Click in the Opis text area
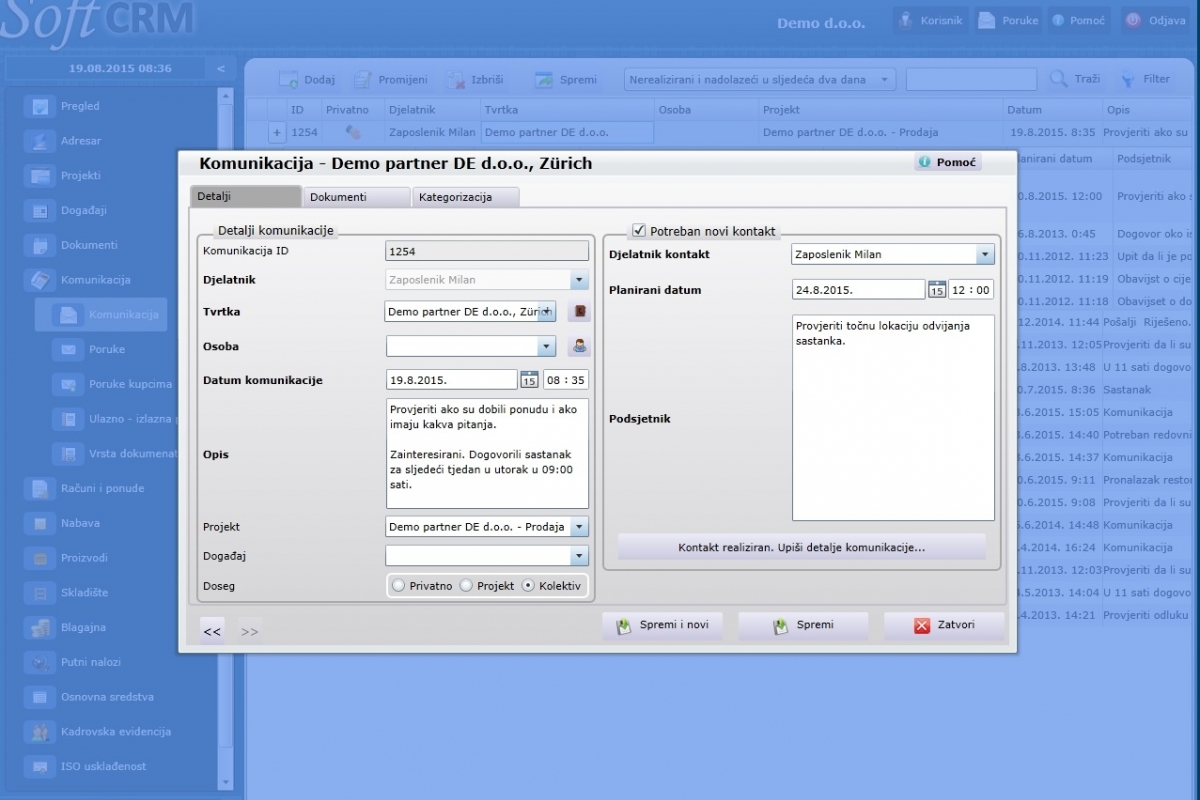The width and height of the screenshot is (1200, 800). pyautogui.click(x=487, y=454)
